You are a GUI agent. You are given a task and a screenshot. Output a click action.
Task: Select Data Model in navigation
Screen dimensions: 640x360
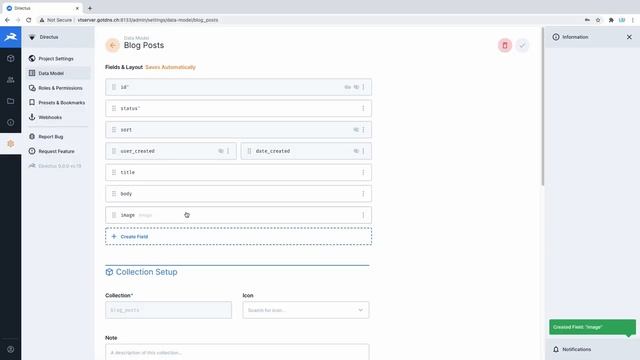[58, 73]
